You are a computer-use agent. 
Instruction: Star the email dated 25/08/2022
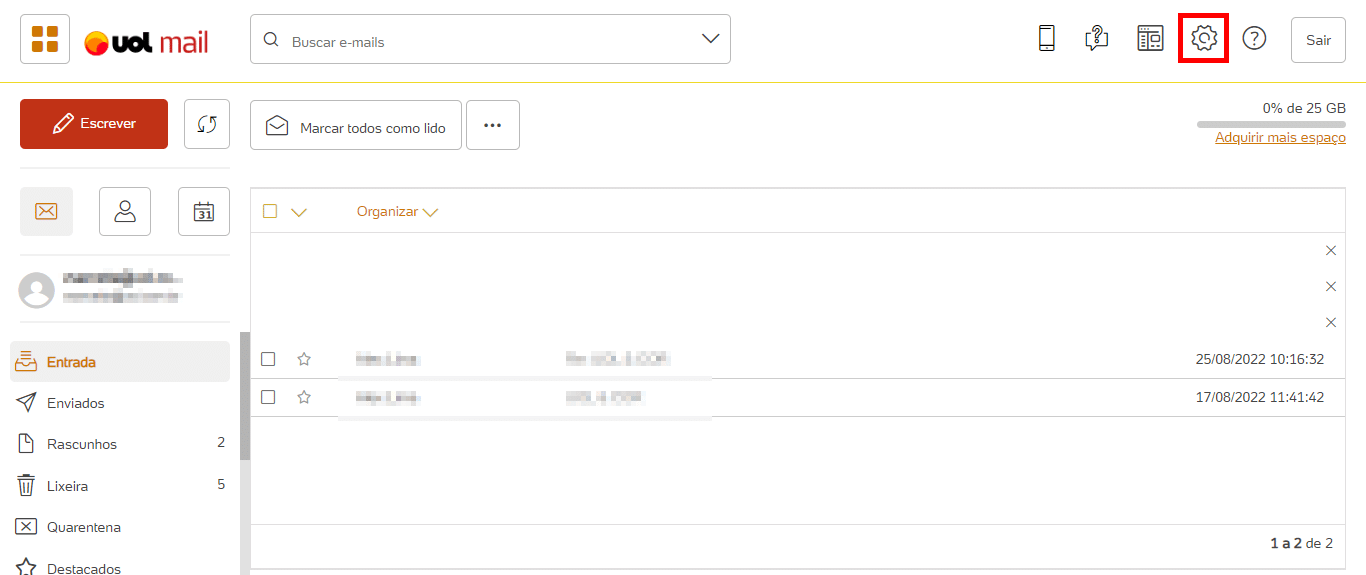click(x=304, y=359)
